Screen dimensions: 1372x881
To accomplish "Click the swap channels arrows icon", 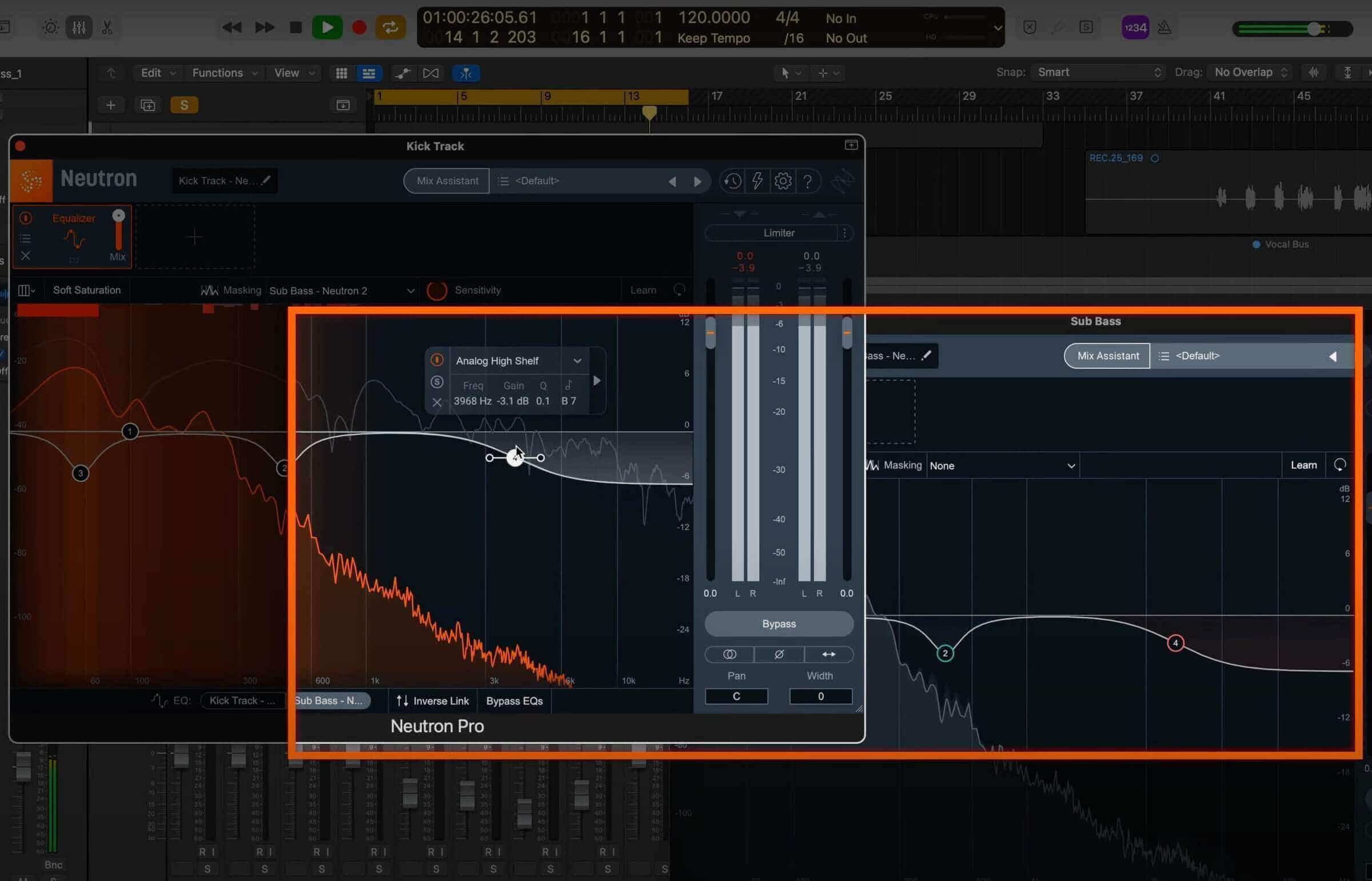I will point(829,654).
